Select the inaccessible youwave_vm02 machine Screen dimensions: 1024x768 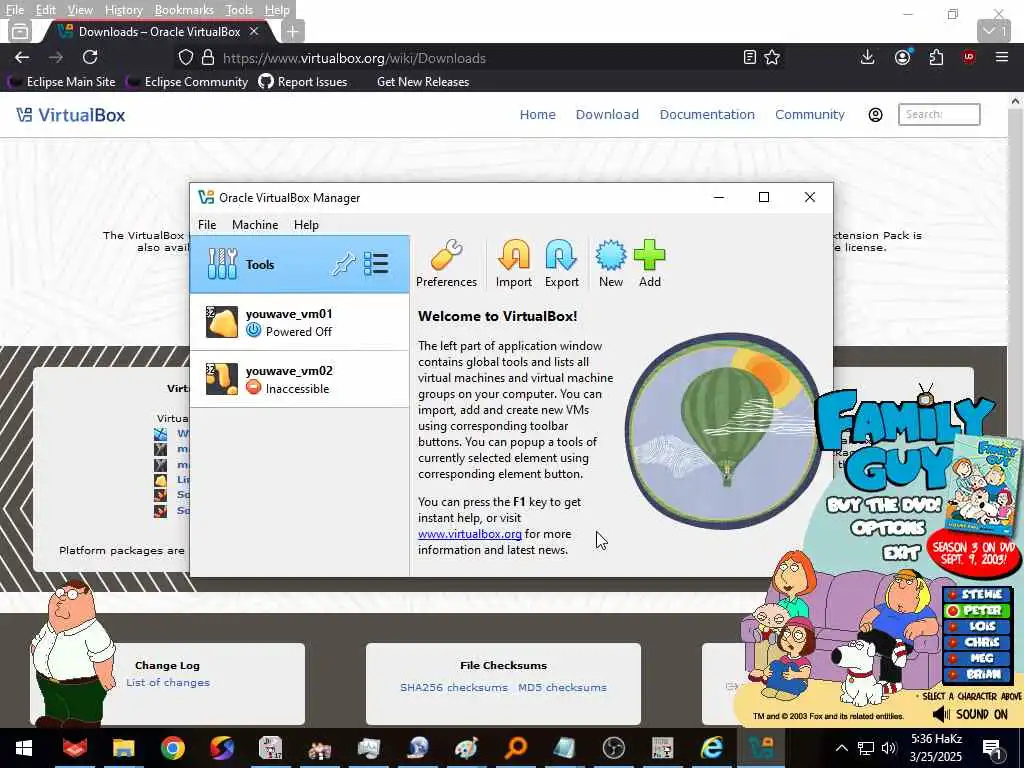coord(300,379)
